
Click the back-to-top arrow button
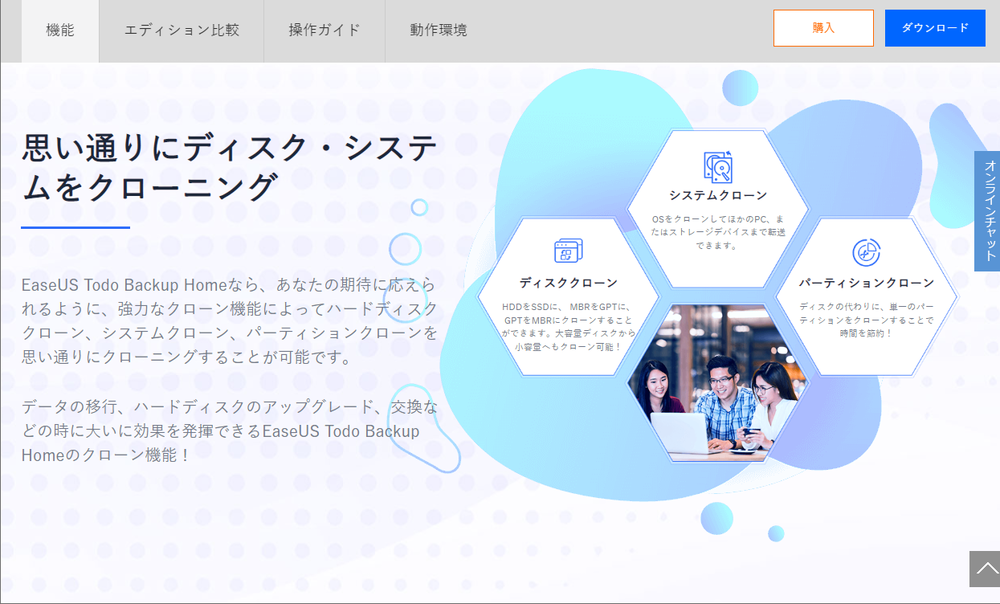click(985, 569)
